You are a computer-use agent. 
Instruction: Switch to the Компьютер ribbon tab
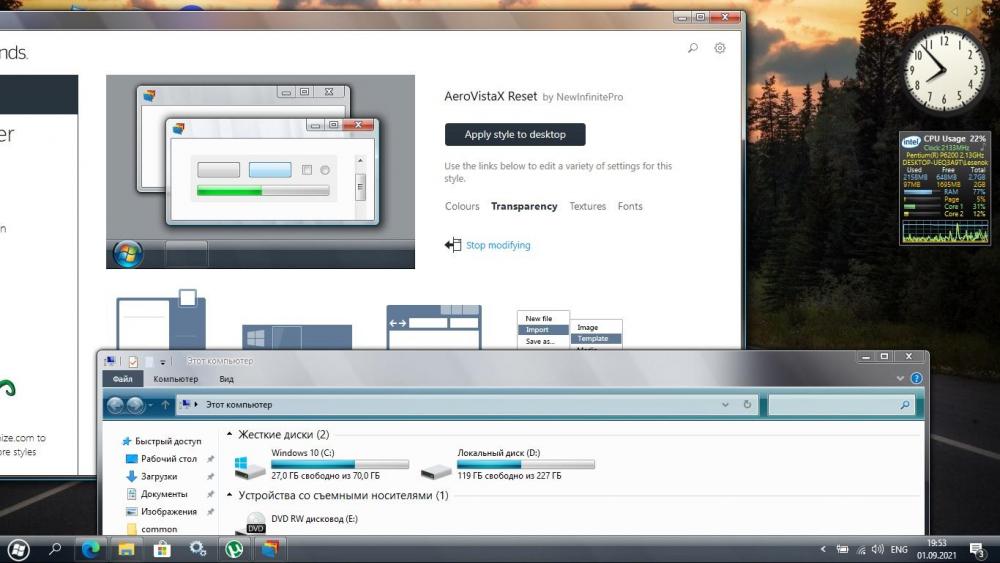(x=175, y=379)
